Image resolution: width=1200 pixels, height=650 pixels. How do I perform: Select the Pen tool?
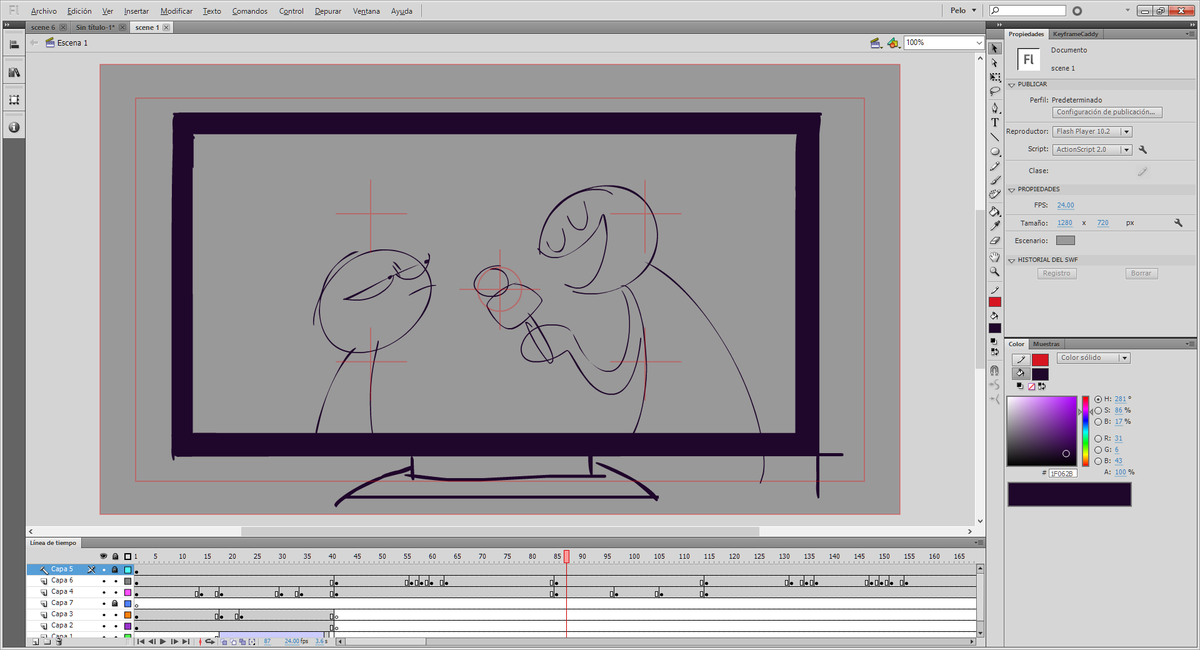994,107
